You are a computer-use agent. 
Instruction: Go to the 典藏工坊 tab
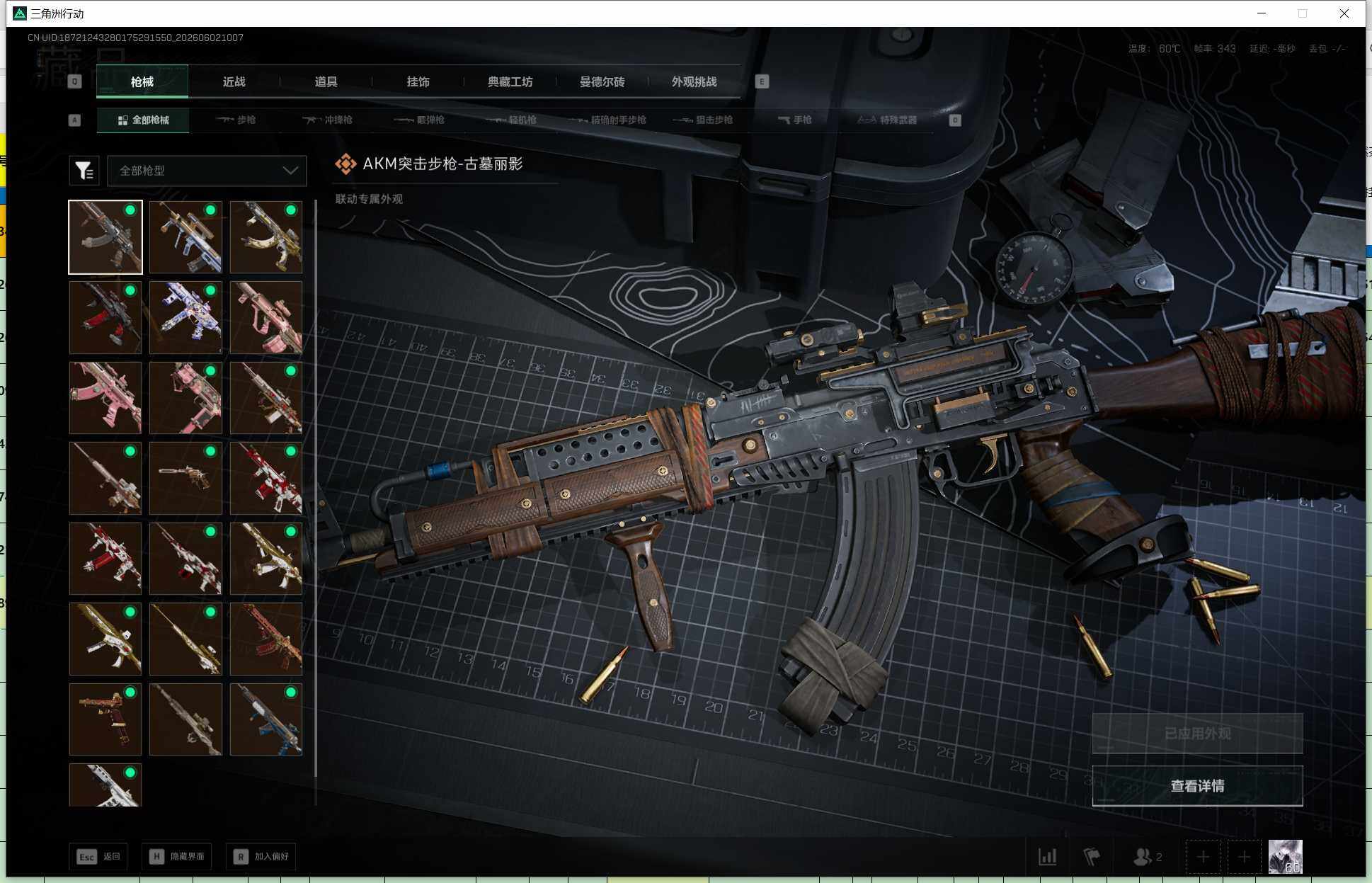510,81
